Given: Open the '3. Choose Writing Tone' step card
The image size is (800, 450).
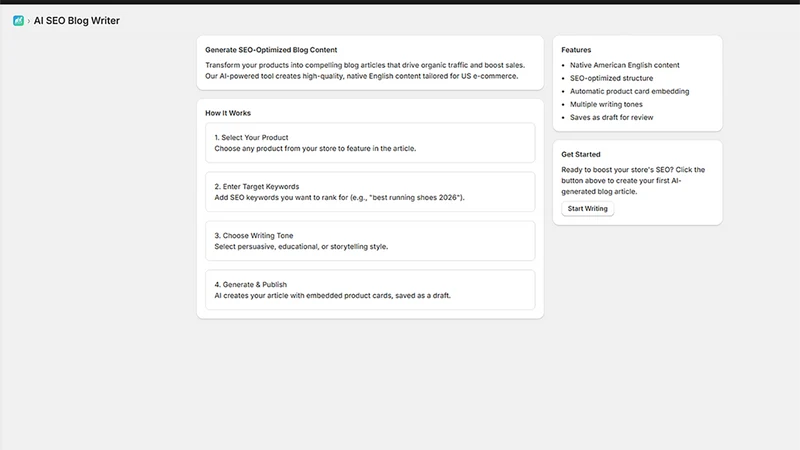Looking at the screenshot, I should pyautogui.click(x=370, y=241).
